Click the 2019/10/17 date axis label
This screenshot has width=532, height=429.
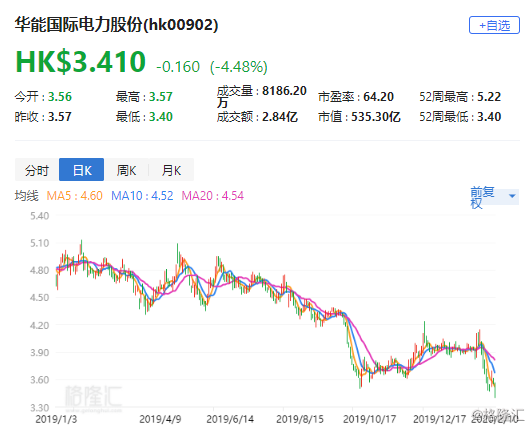[x=369, y=419]
